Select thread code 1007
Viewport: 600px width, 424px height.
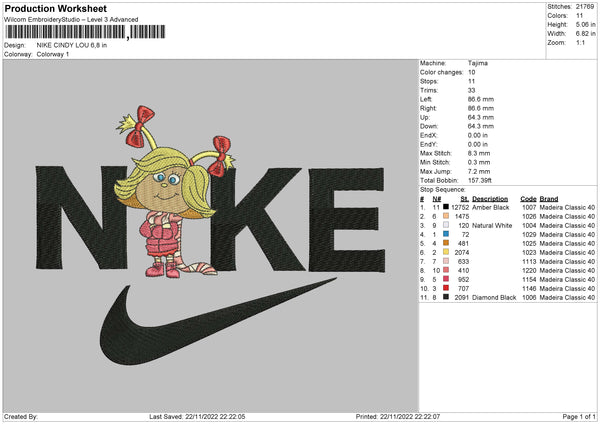529,207
